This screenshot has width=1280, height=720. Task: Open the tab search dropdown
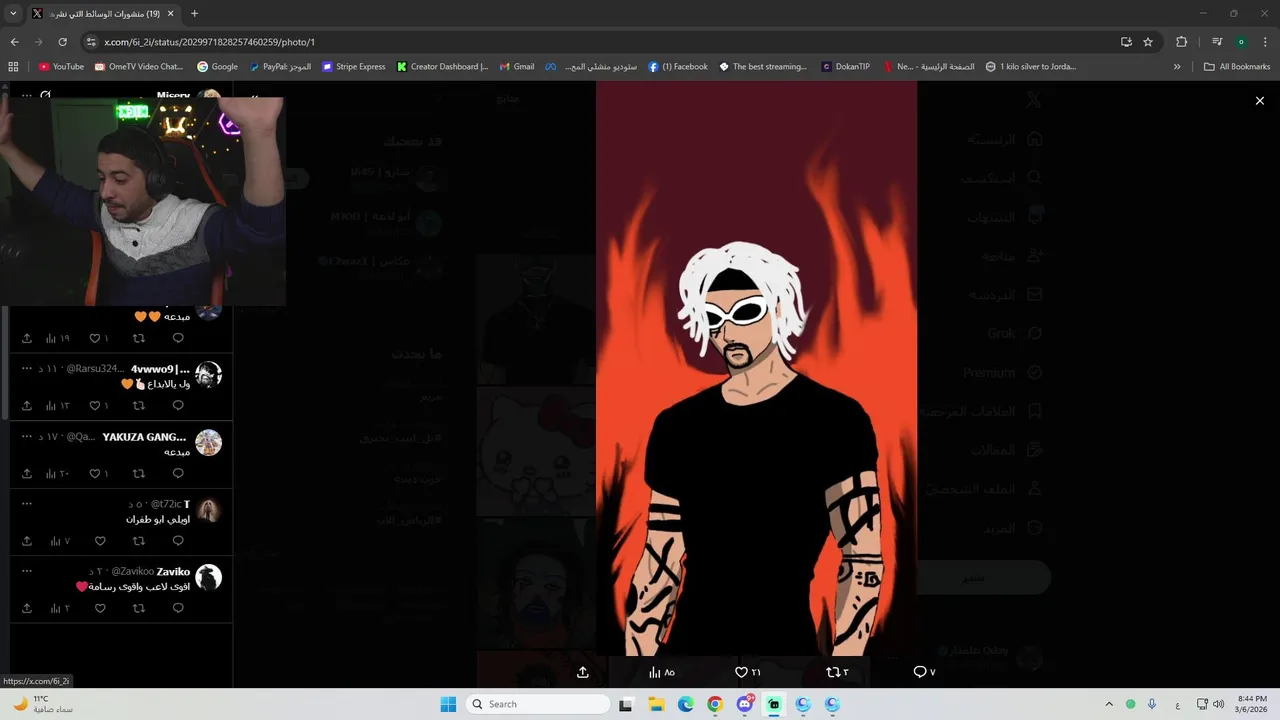click(13, 13)
